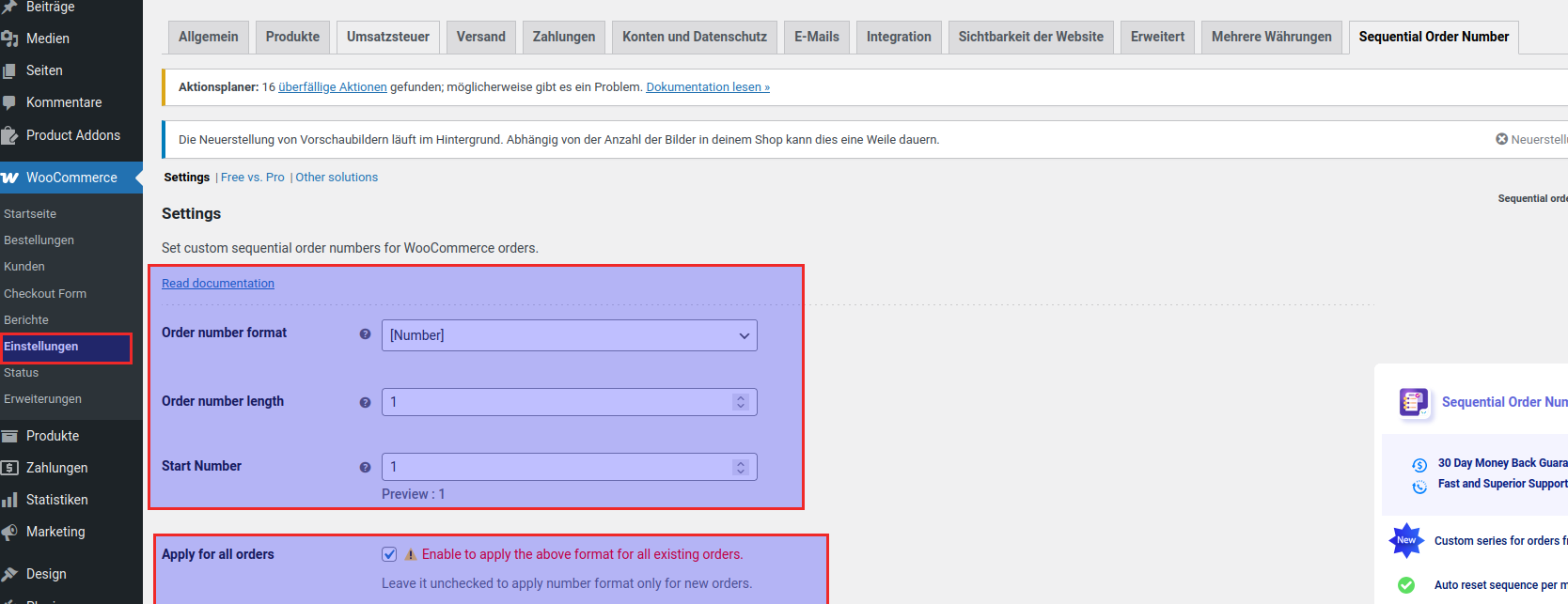Open Bestellungen in the WooCommerce submenu
This screenshot has height=604, width=1568.
point(39,240)
